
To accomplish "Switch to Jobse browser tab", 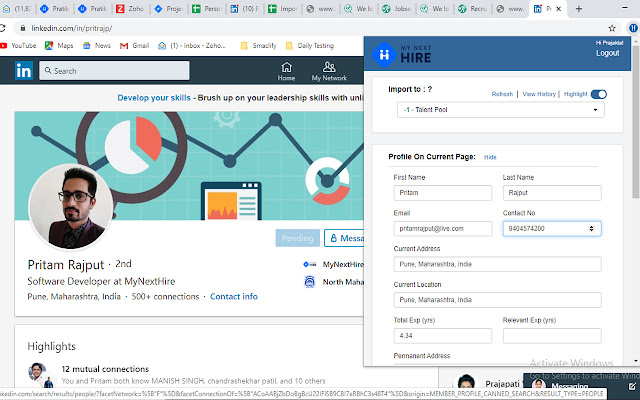I will pyautogui.click(x=396, y=9).
